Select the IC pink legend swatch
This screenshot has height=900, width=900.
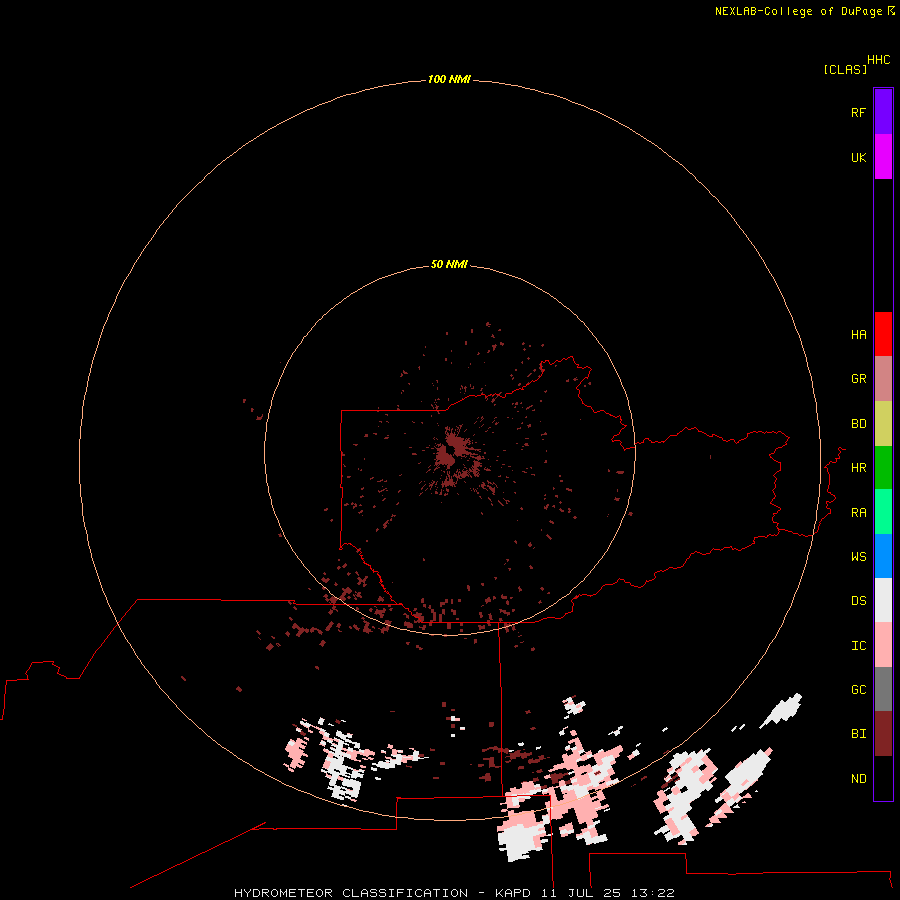tap(883, 645)
